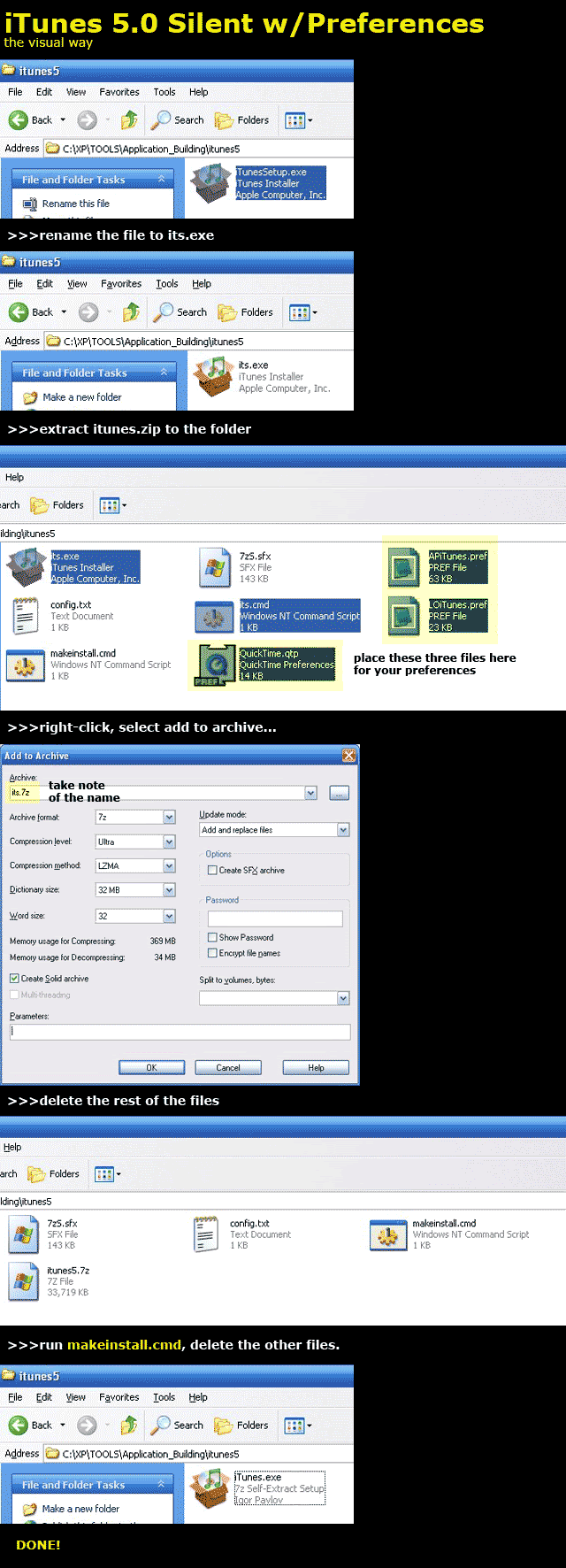Viewport: 566px width, 1568px height.
Task: Click the Parameters text field
Action: 180,1032
